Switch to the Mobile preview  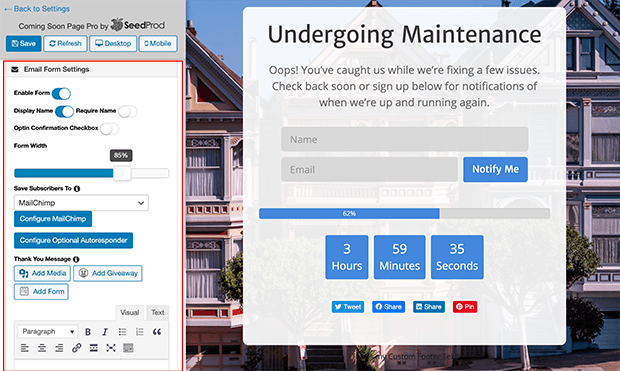coord(158,44)
